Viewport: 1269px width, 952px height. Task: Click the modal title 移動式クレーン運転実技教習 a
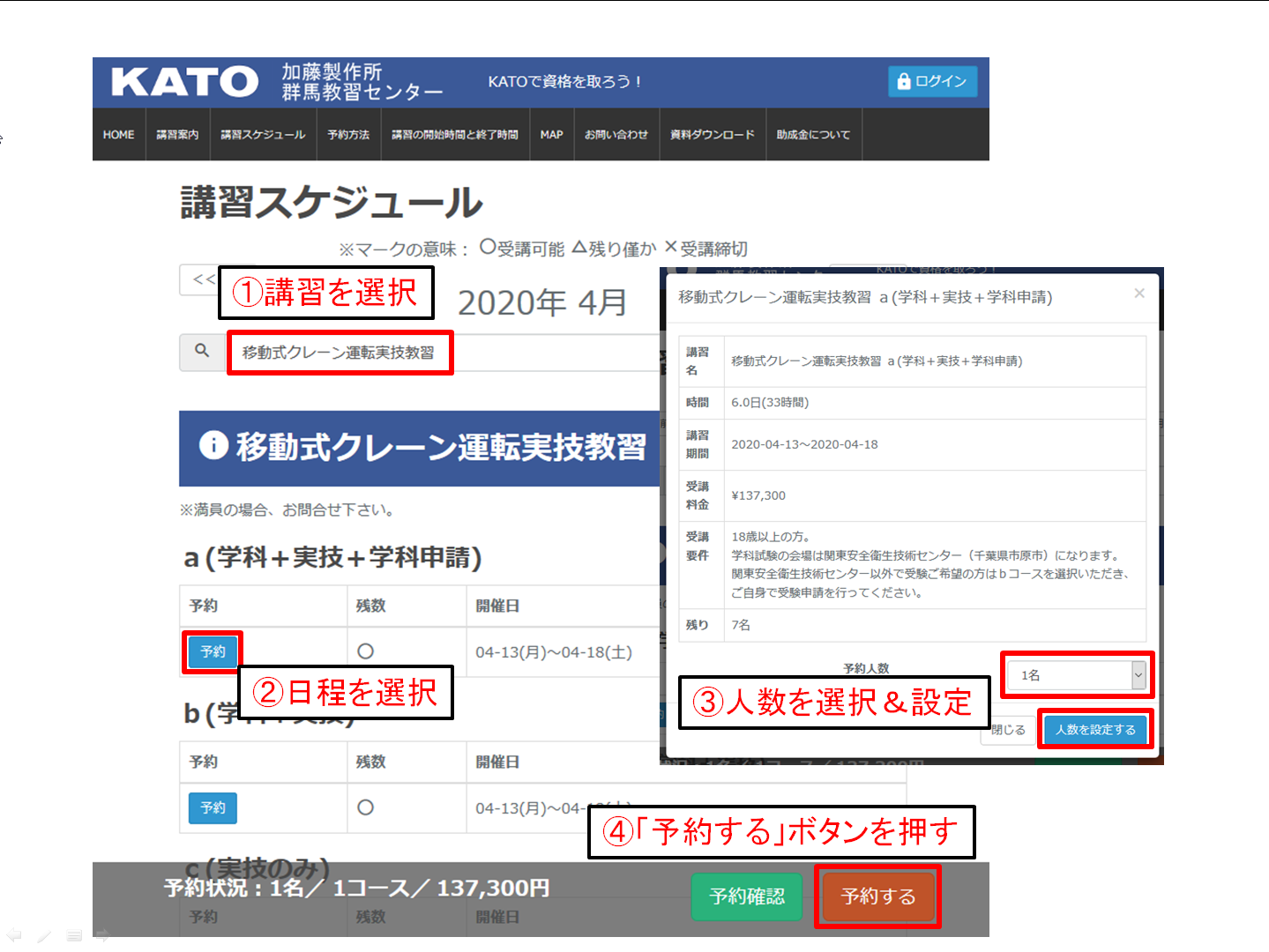click(x=865, y=297)
